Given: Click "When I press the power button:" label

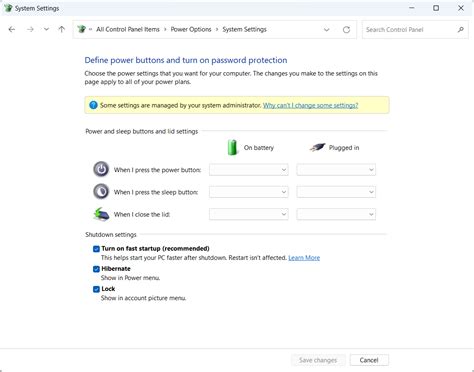Looking at the screenshot, I should (157, 170).
